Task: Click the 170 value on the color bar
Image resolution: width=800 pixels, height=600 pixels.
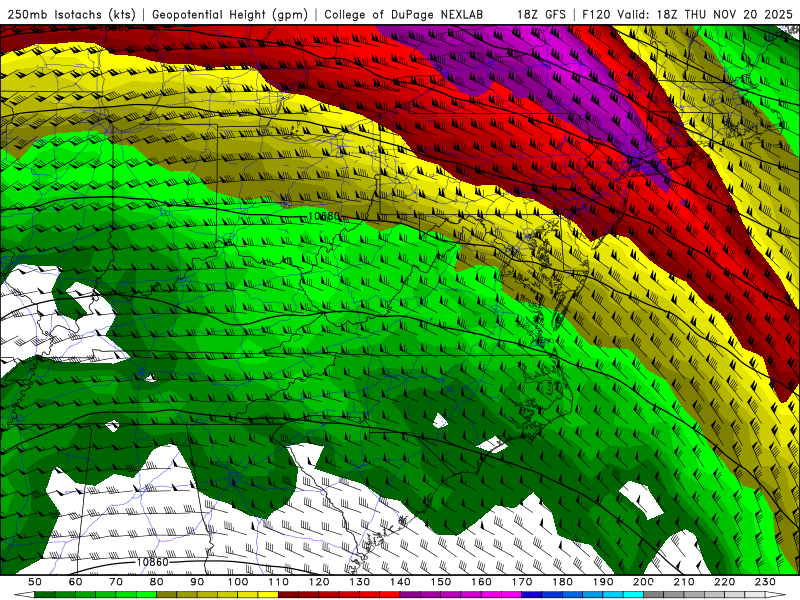Action: 522,582
